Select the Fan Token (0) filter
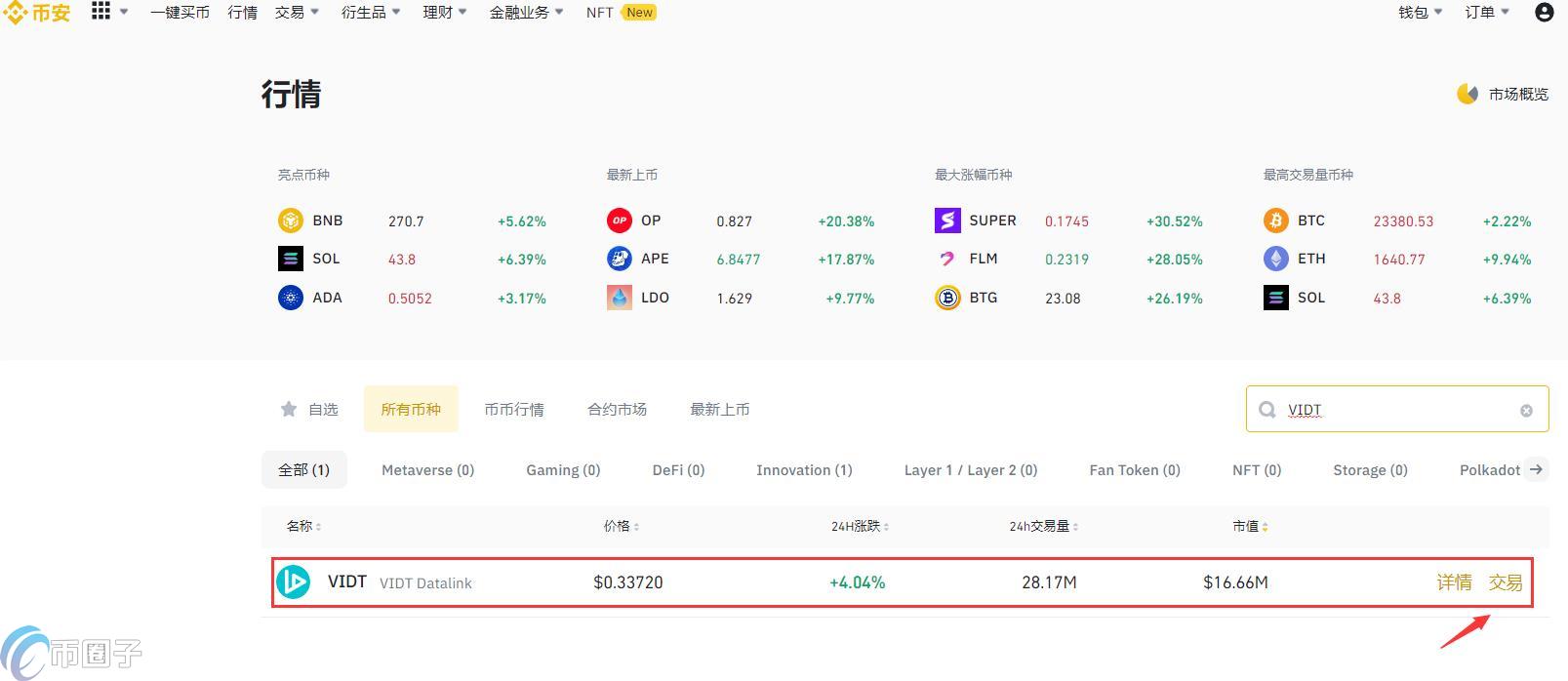 click(x=1135, y=469)
